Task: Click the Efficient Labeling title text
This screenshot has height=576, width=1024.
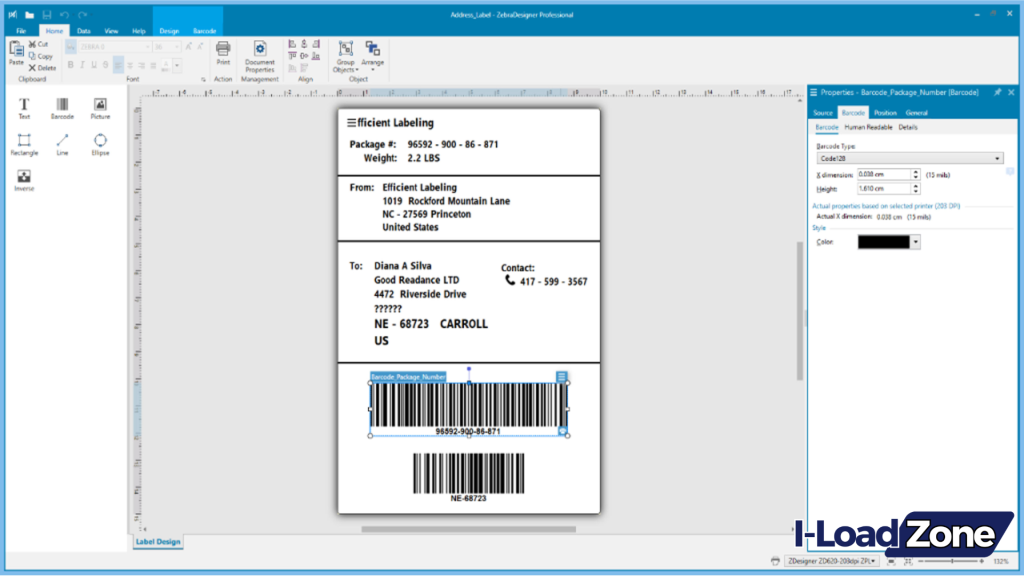Action: coord(391,123)
